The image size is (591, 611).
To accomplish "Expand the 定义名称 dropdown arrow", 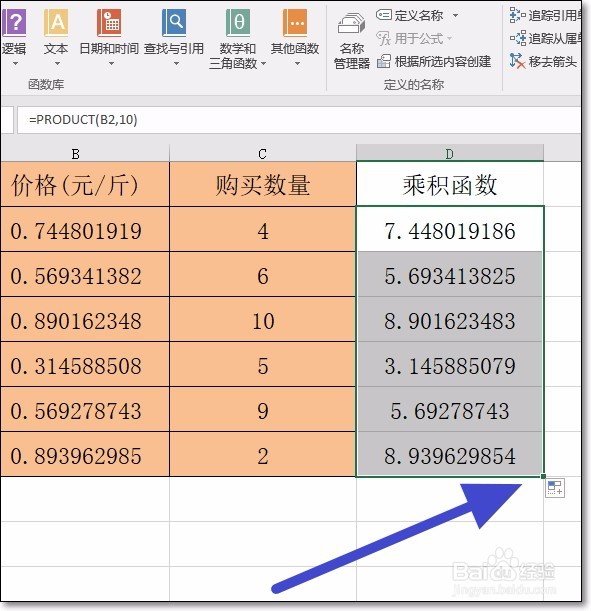I will [455, 16].
